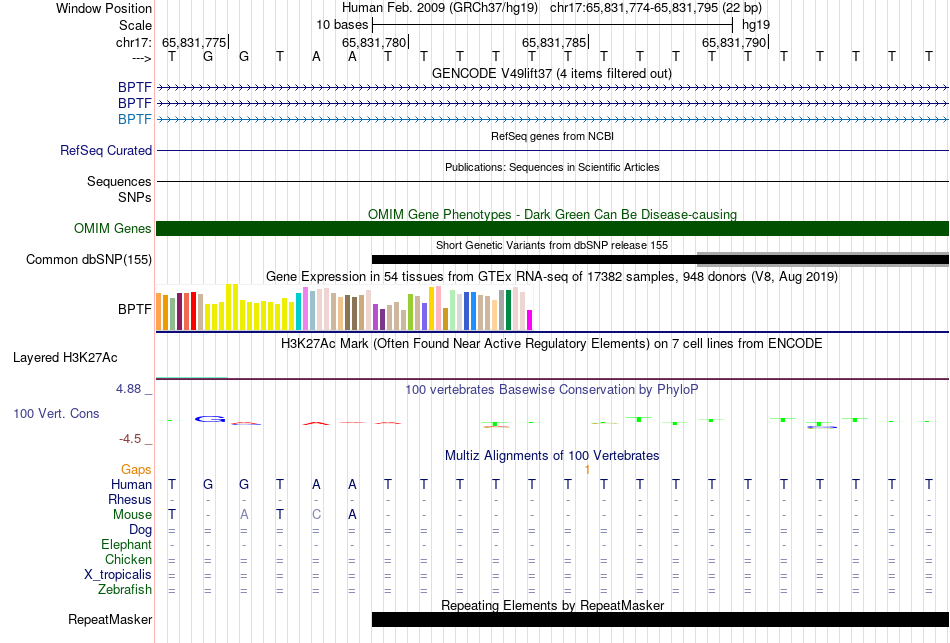This screenshot has height=643, width=950.
Task: Select the Zebrafish alignment row label
Action: pyautogui.click(x=125, y=589)
